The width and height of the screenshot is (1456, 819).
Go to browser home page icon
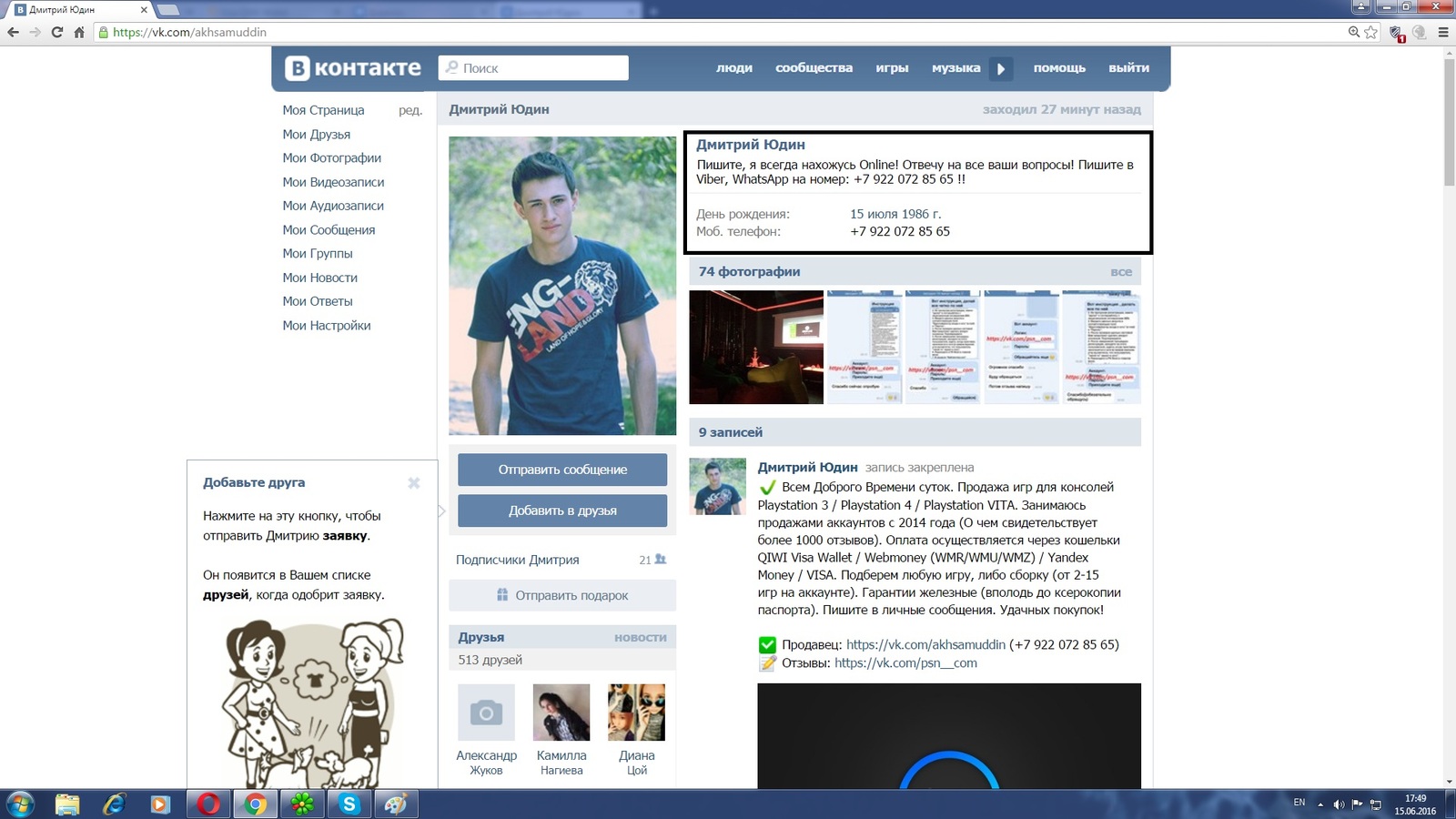point(79,32)
